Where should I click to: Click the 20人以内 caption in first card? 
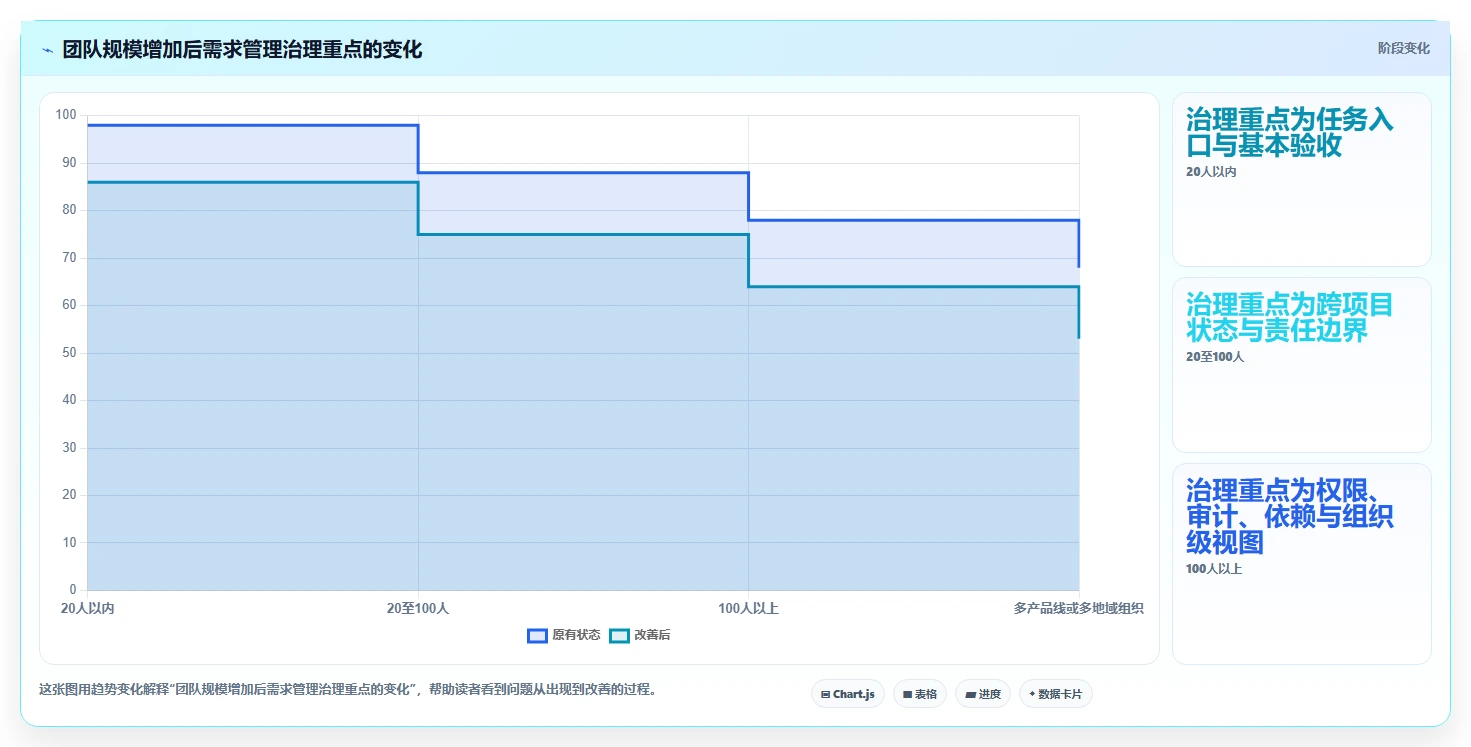click(1211, 172)
